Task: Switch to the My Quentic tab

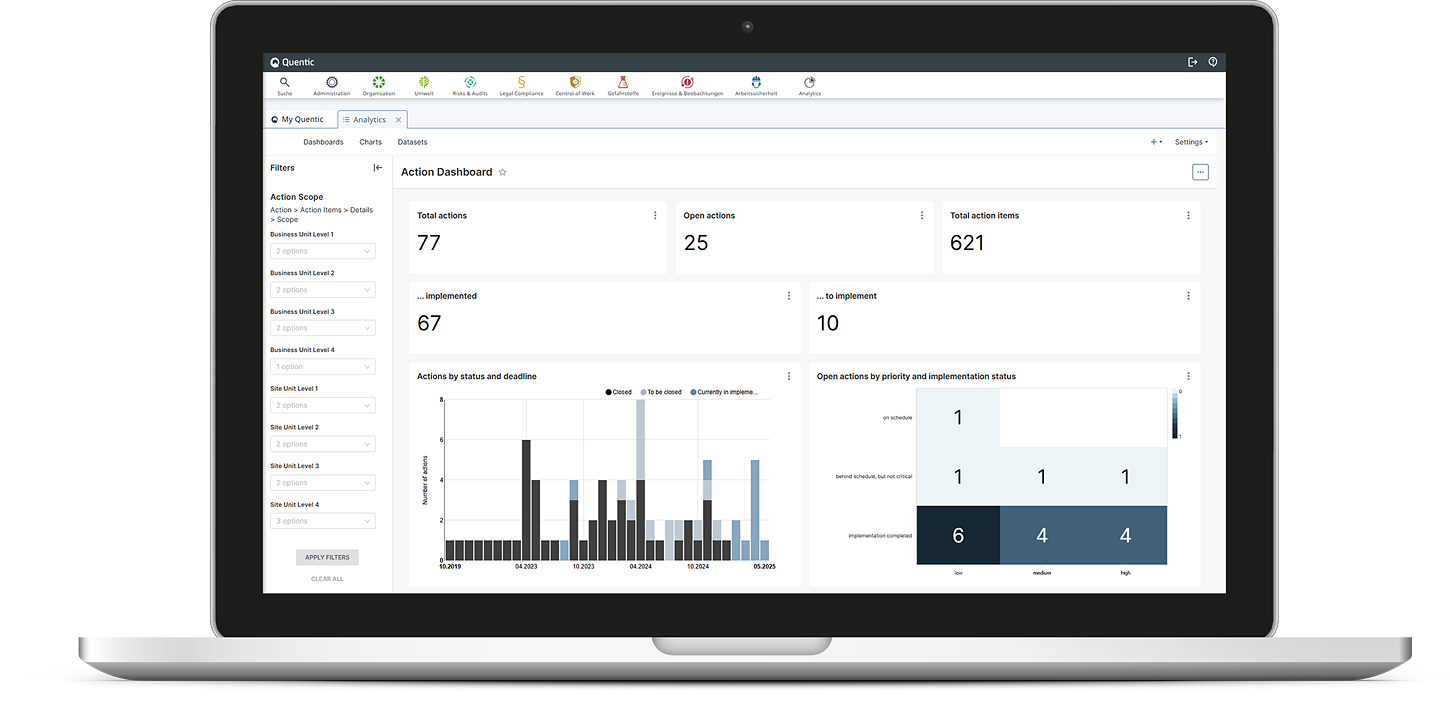Action: 298,119
